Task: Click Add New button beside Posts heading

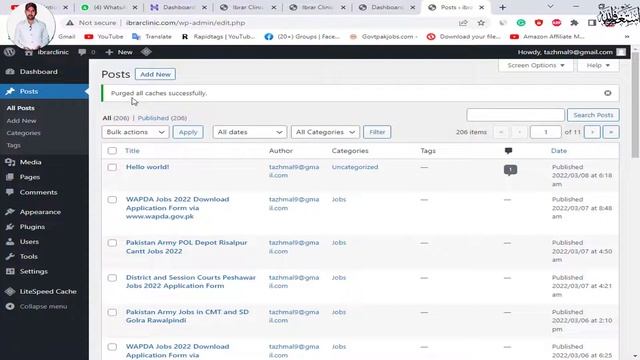Action: [155, 74]
